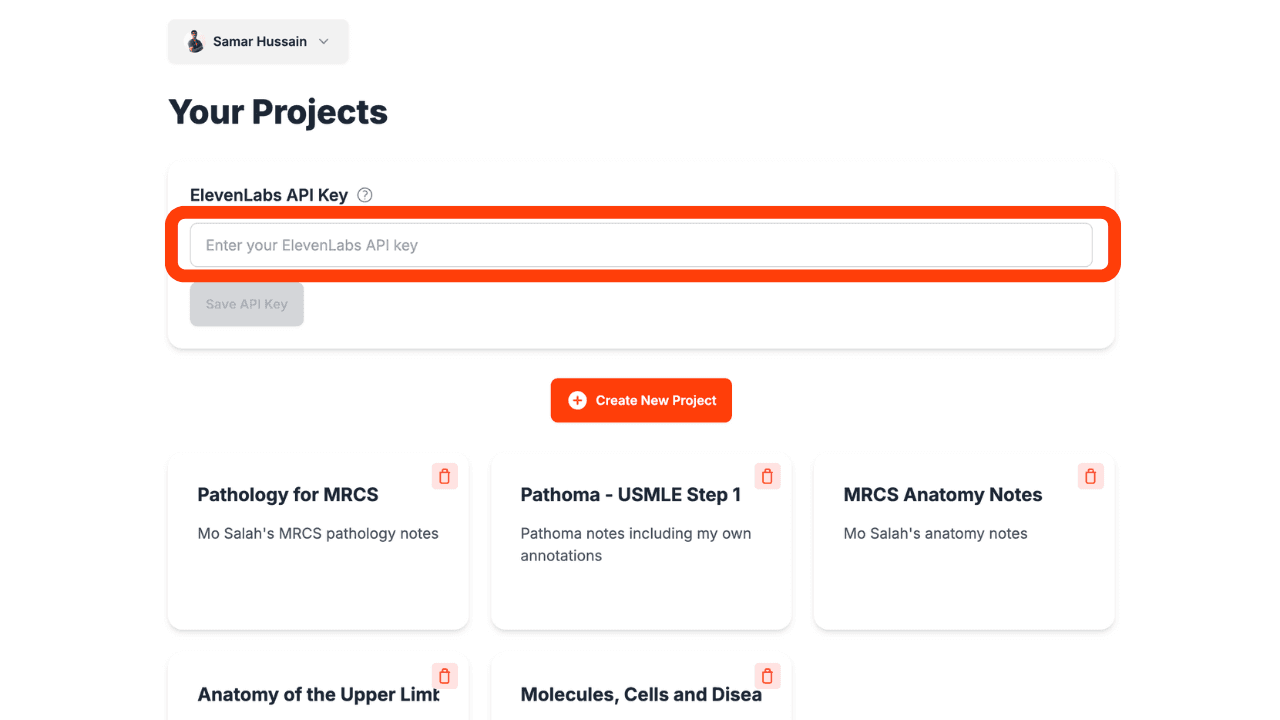Screen dimensions: 1280x720
Task: Delete the MRCS Anatomy Notes project
Action: pyautogui.click(x=1091, y=476)
